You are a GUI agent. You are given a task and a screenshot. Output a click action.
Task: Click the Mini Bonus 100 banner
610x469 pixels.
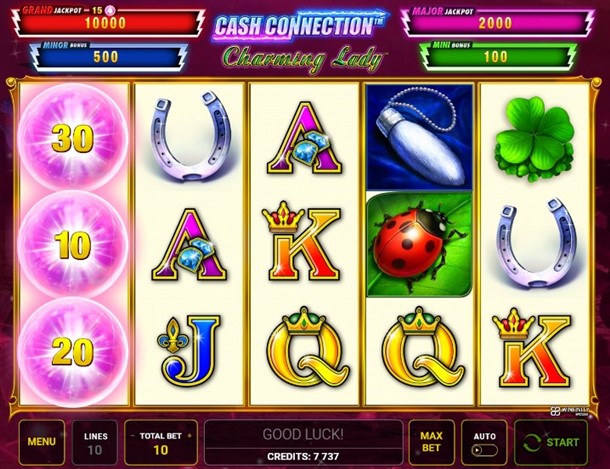pos(498,56)
